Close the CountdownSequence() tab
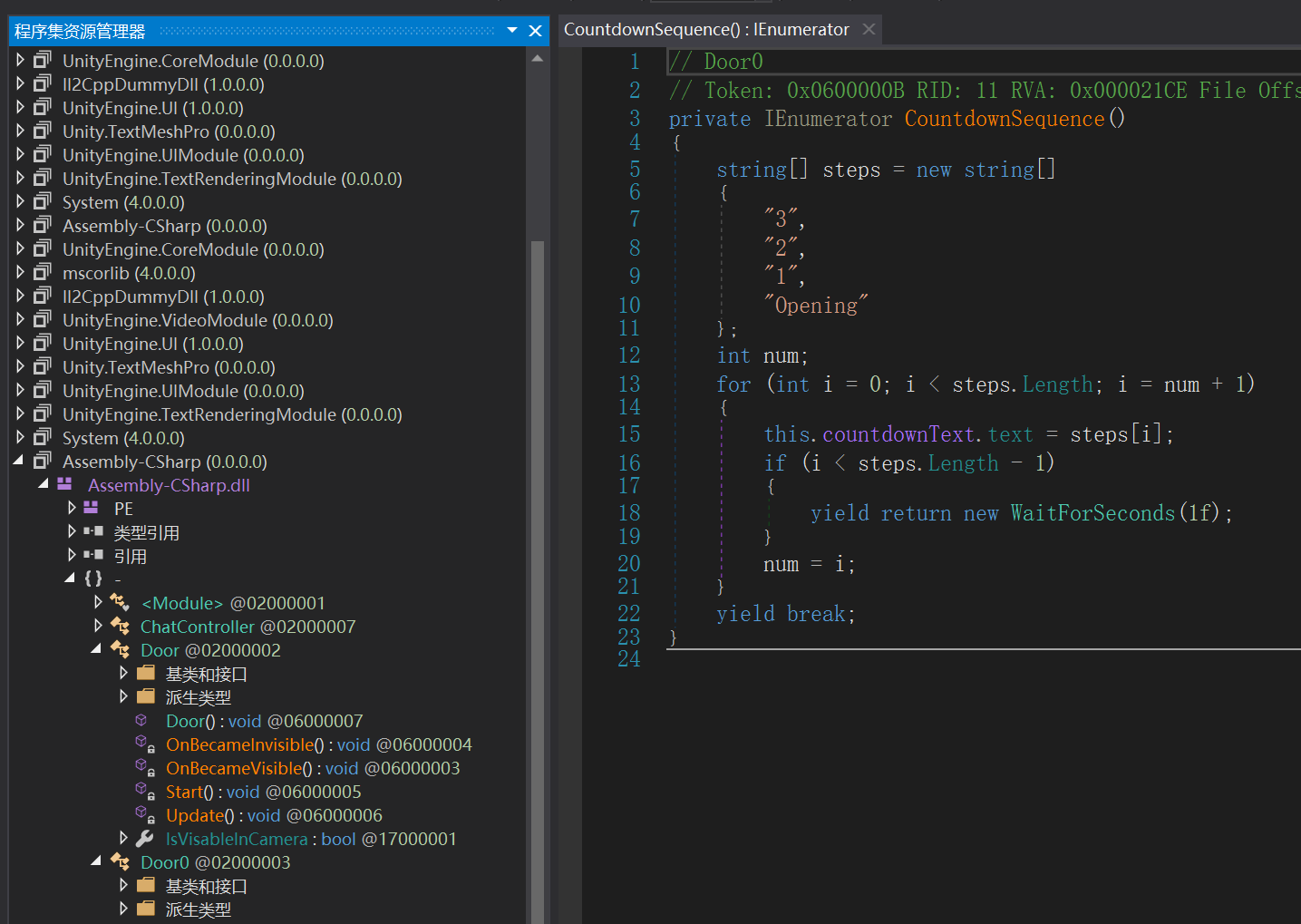This screenshot has width=1301, height=924. (869, 30)
